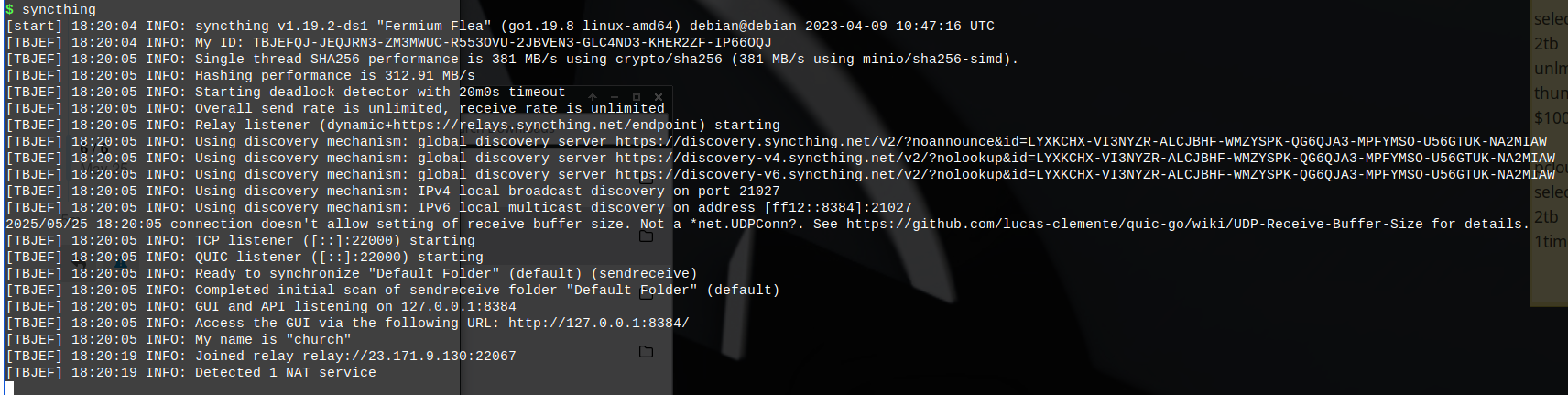Click the discovery.syncthing.net noannounce URL
Image resolution: width=1568 pixels, height=395 pixels.
pos(1081,141)
